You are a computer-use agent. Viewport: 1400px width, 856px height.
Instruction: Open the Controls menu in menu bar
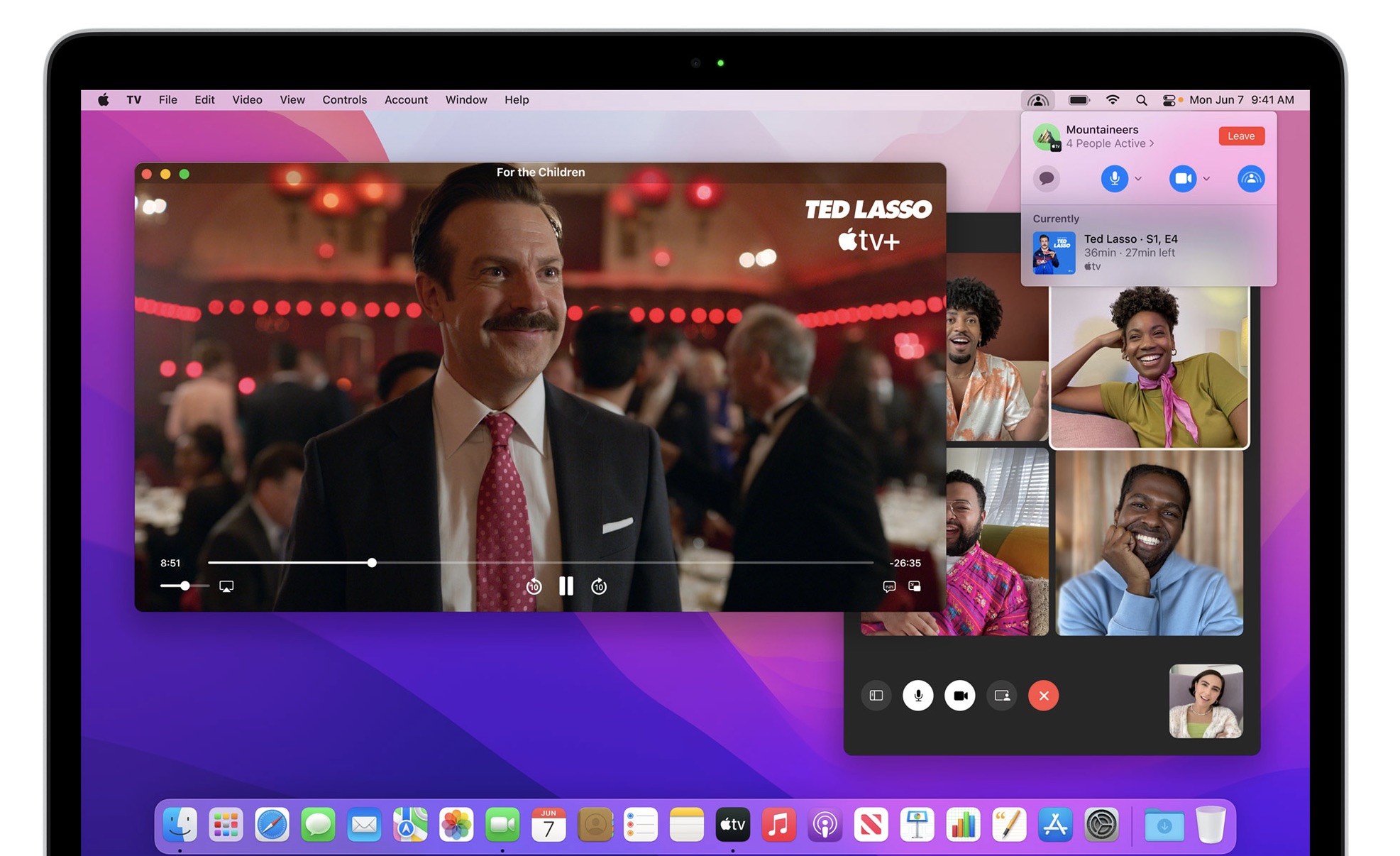click(345, 100)
